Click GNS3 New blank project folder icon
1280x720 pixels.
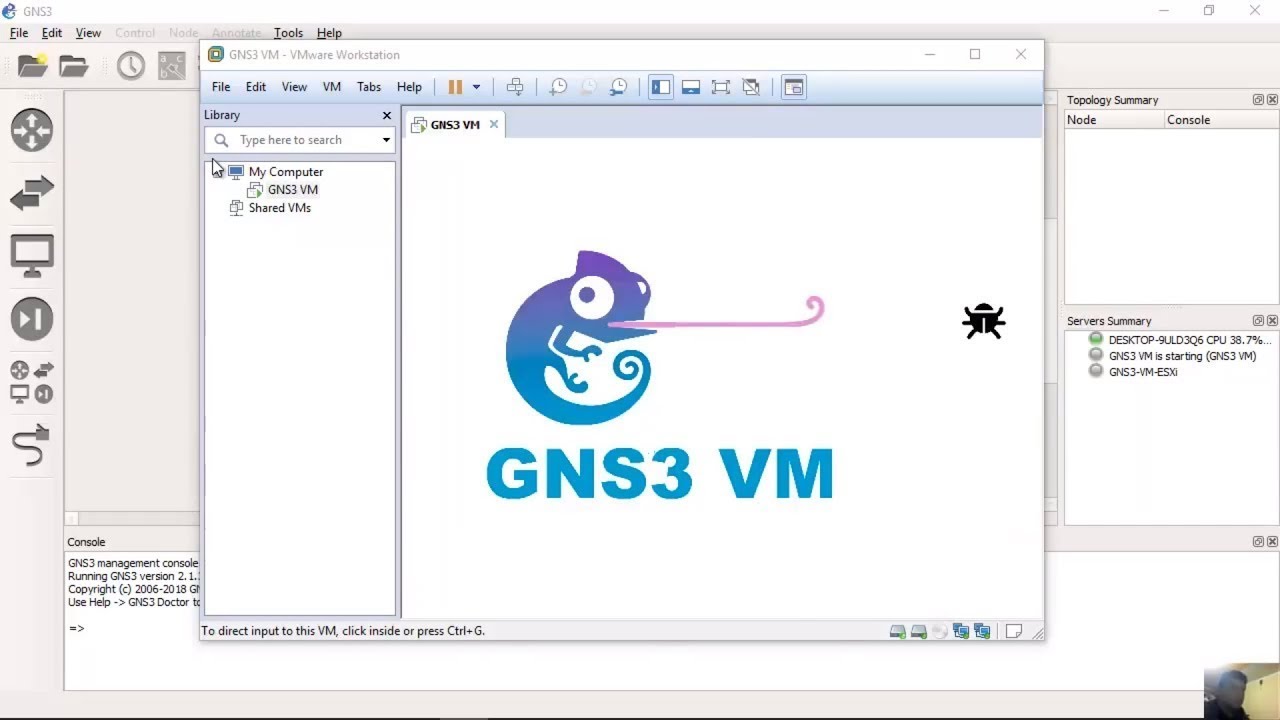coord(33,66)
